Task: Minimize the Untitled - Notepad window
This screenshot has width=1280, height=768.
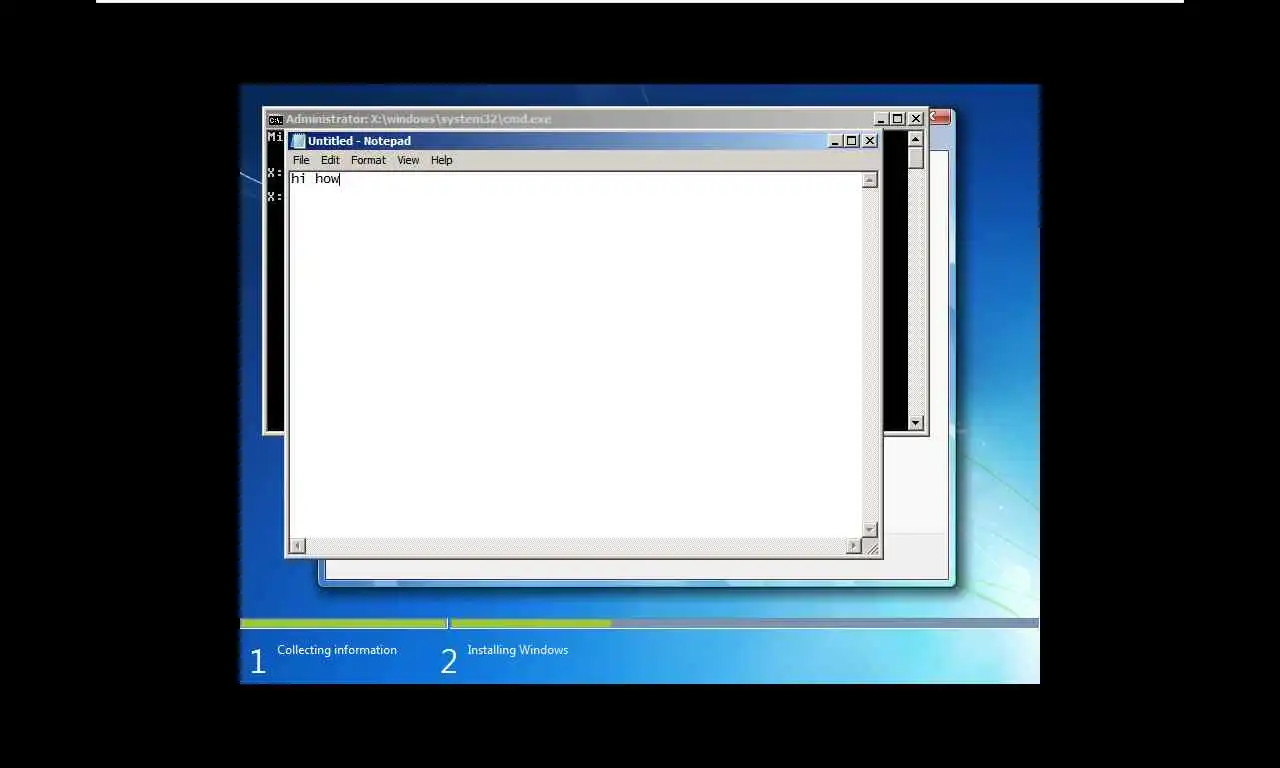Action: (x=836, y=141)
